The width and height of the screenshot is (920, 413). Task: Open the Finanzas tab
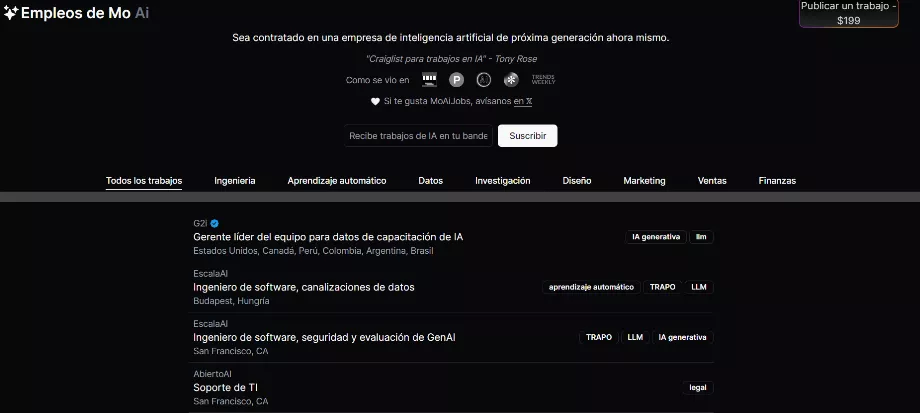pos(777,181)
